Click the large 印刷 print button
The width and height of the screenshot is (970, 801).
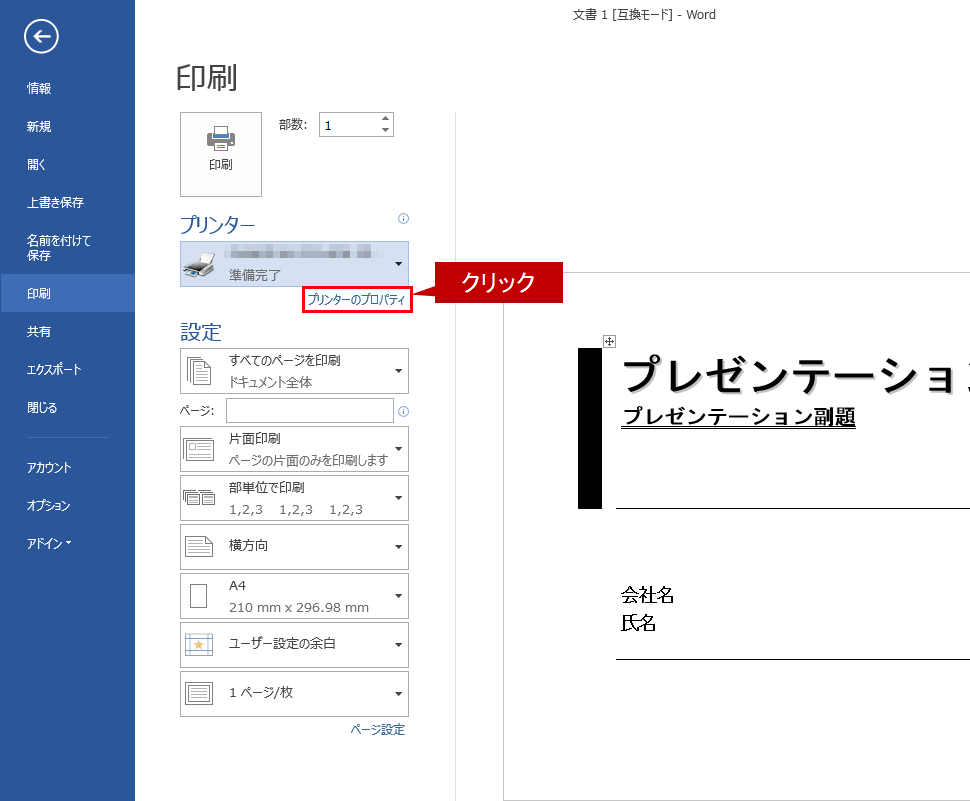coord(221,154)
